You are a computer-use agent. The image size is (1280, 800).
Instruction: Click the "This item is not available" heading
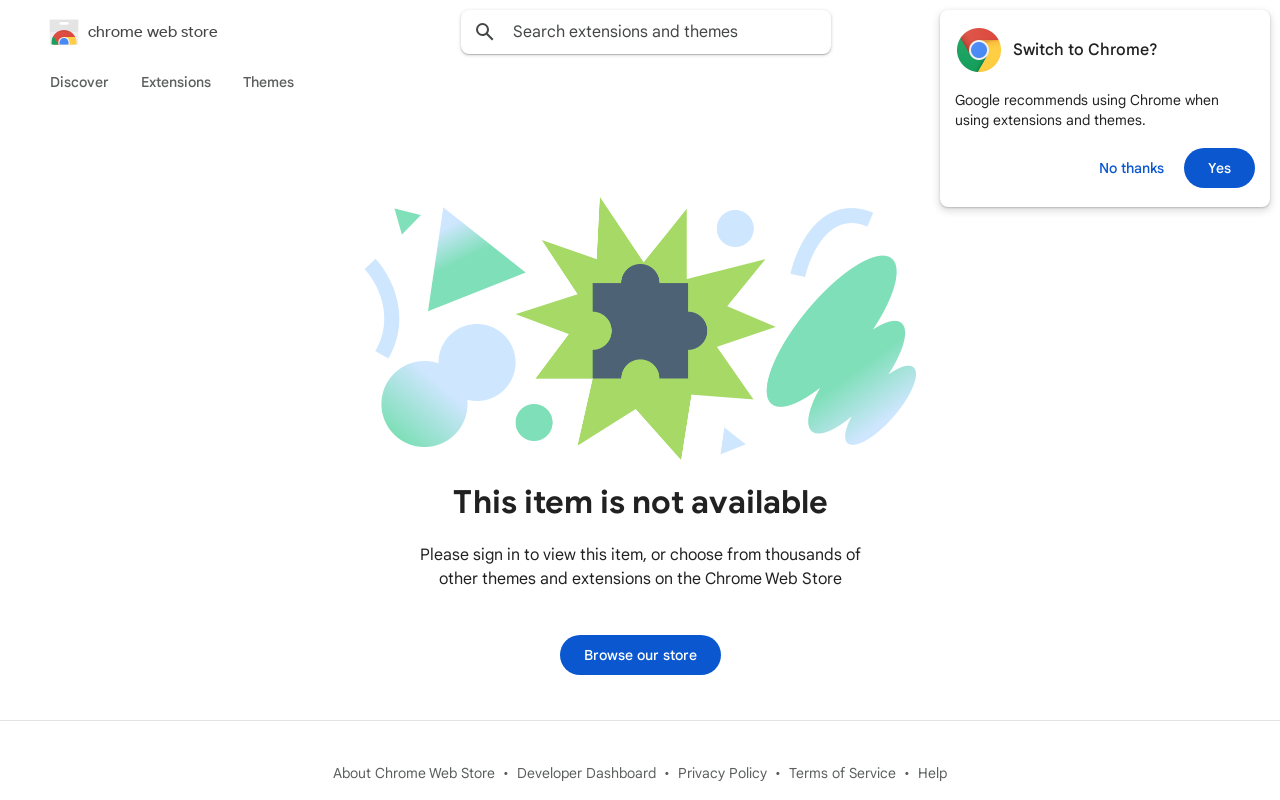point(640,502)
